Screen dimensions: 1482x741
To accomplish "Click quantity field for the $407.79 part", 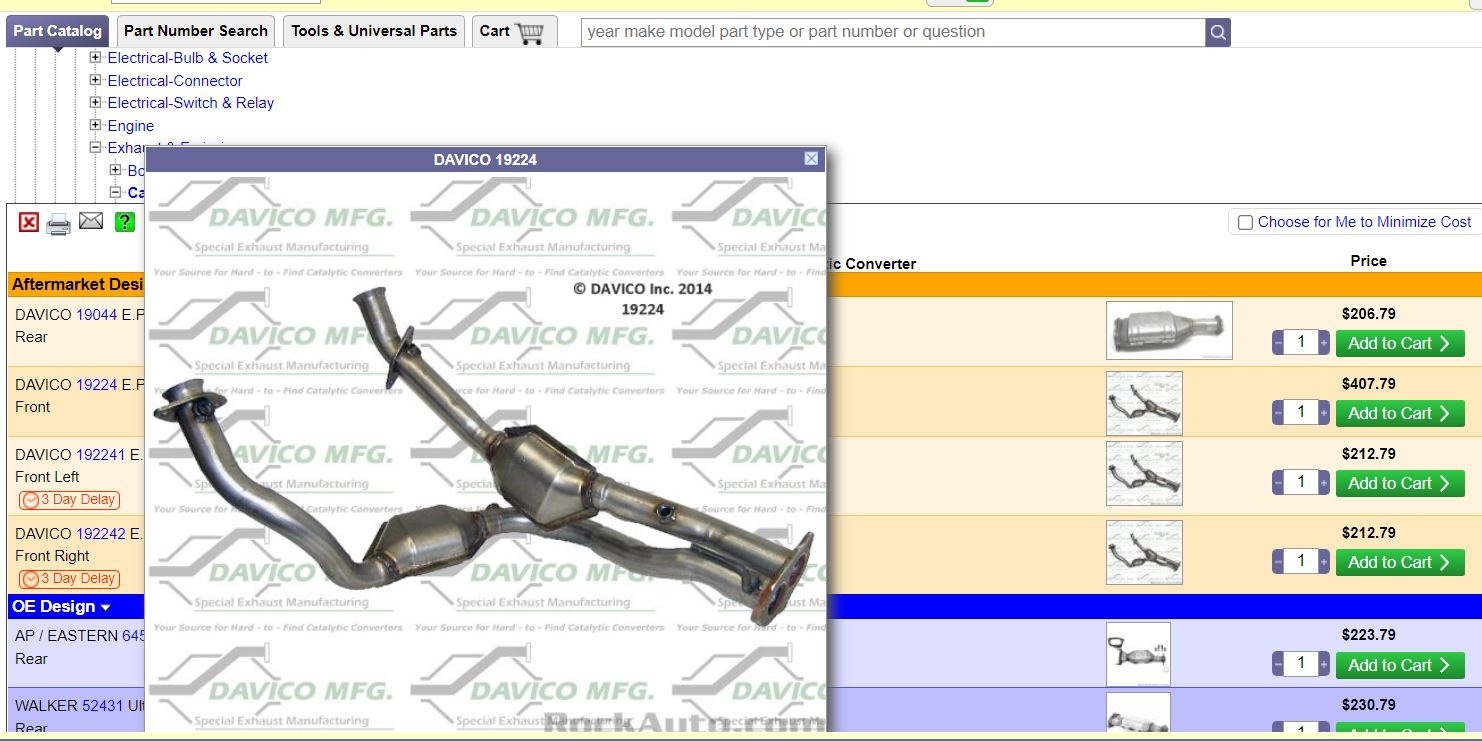I will (1301, 413).
